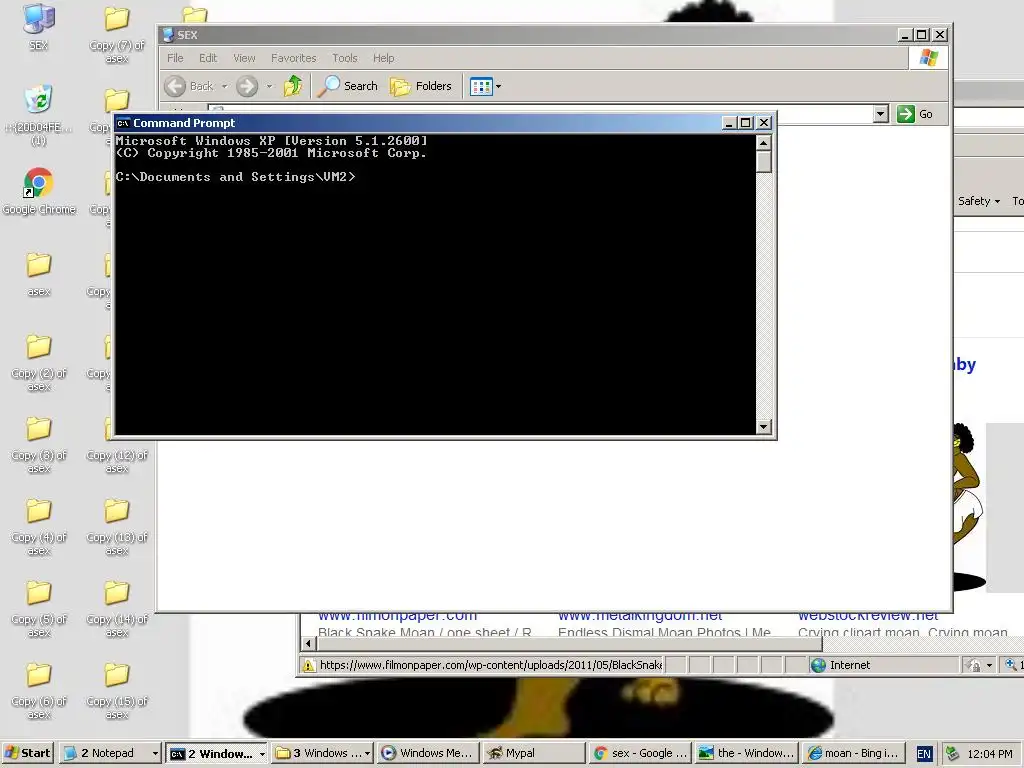Open the Copy (13) of asex folder
1024x768 pixels.
tap(117, 526)
